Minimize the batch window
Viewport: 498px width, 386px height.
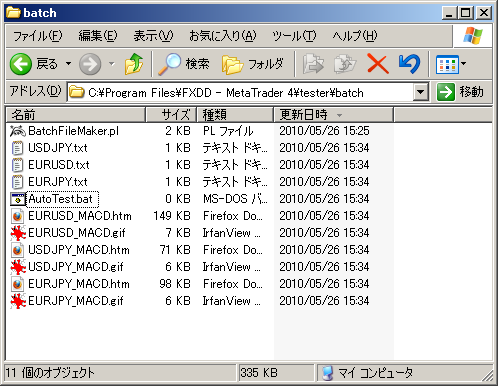450,13
